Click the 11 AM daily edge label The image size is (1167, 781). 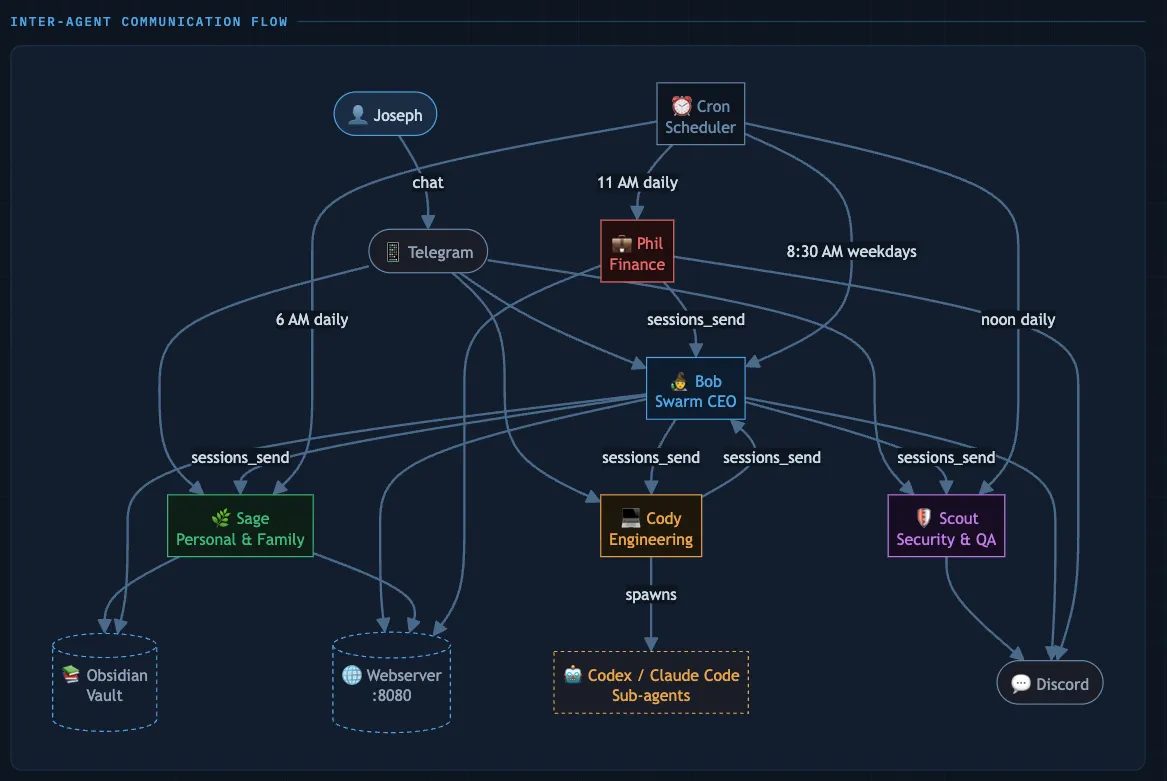637,182
